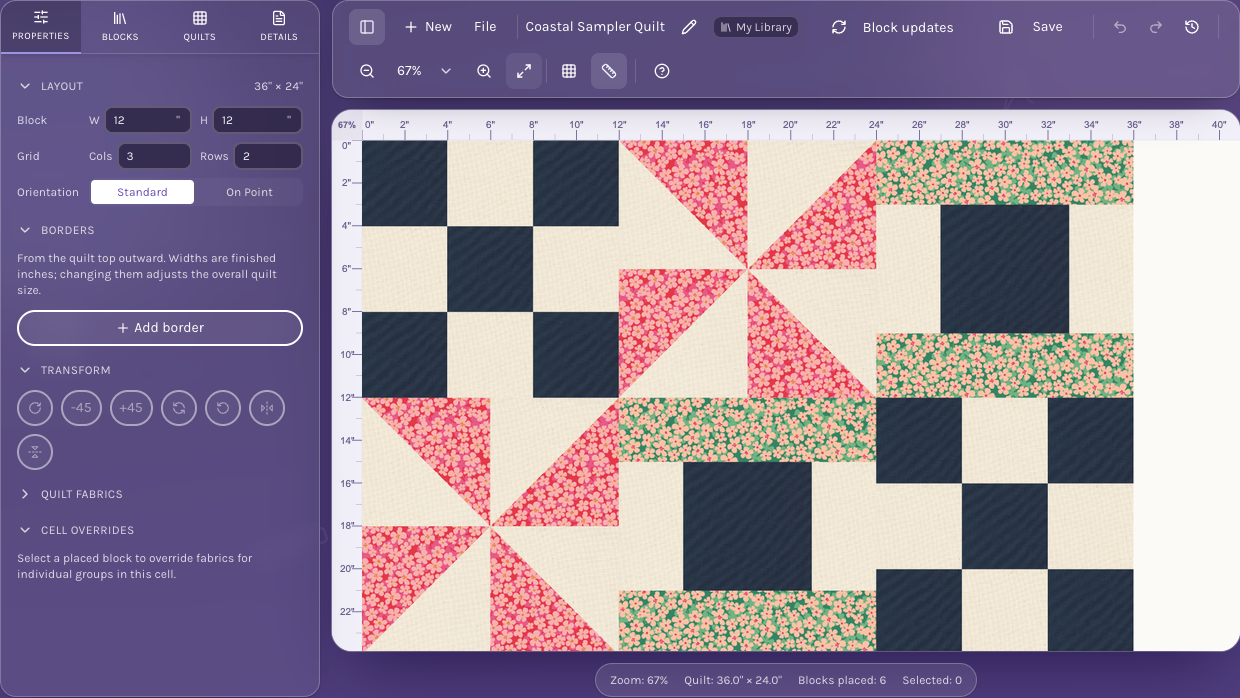Click the zoom in magnifier

click(484, 71)
